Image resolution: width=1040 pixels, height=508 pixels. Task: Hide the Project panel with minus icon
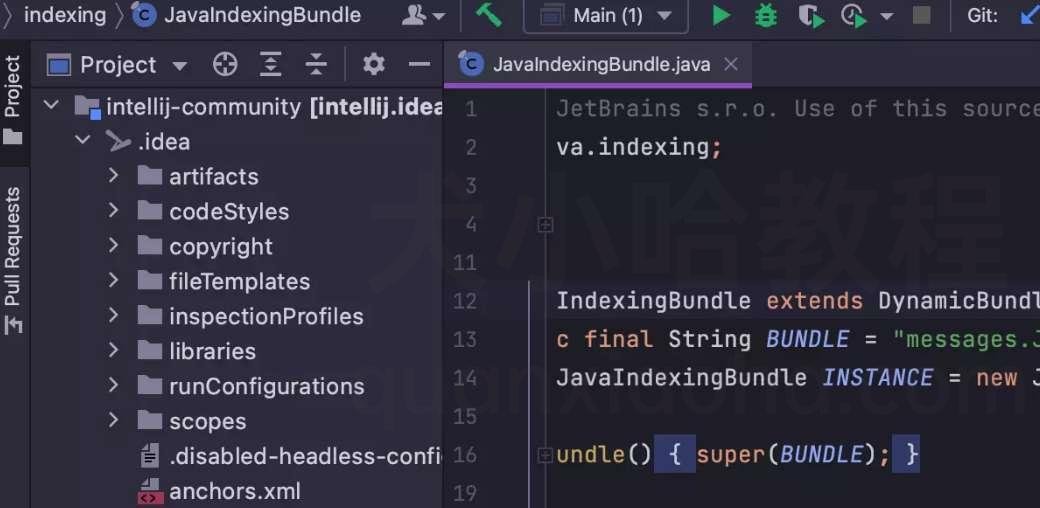click(419, 64)
